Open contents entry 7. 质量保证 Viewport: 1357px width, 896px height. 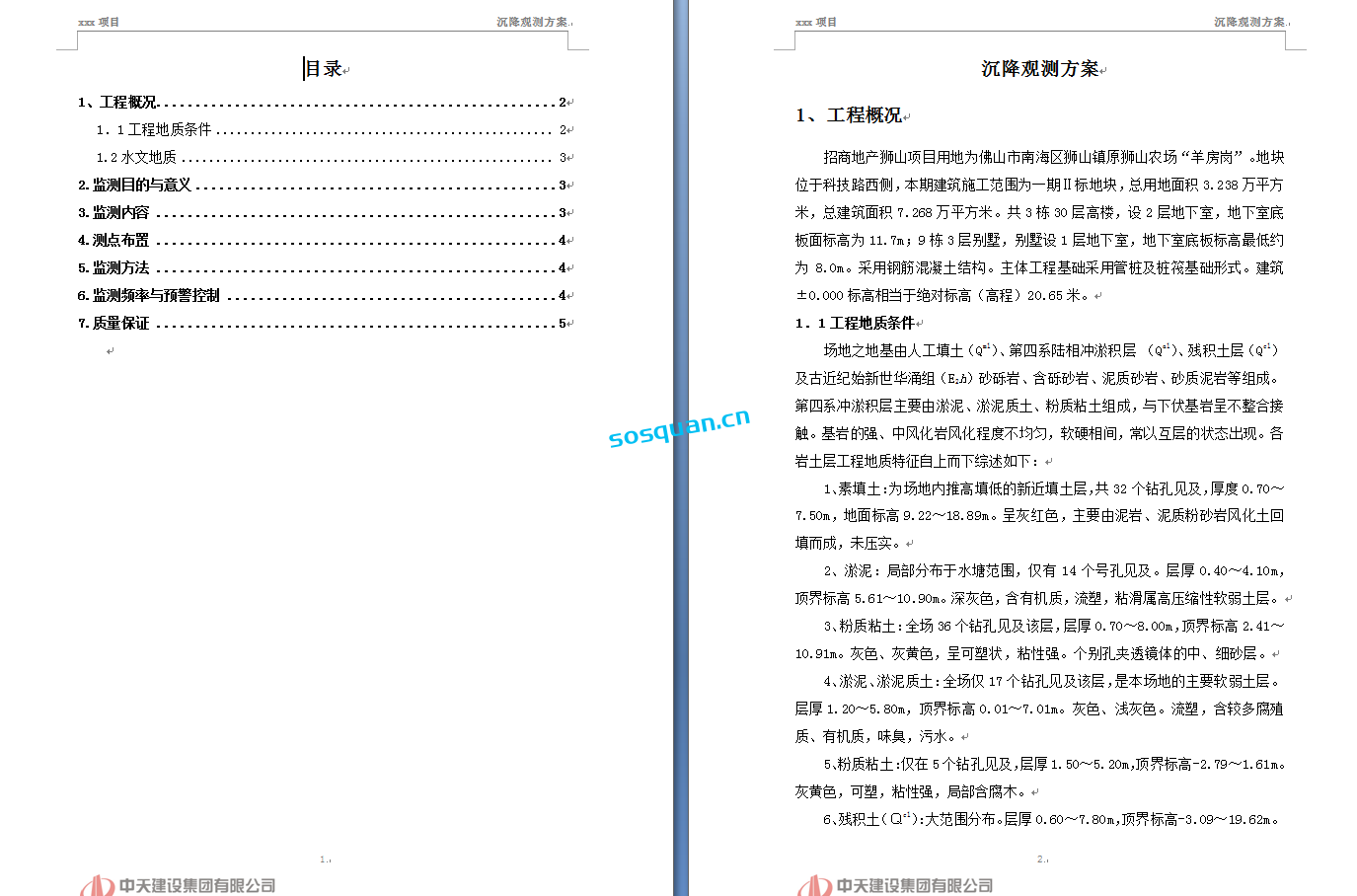(x=114, y=324)
